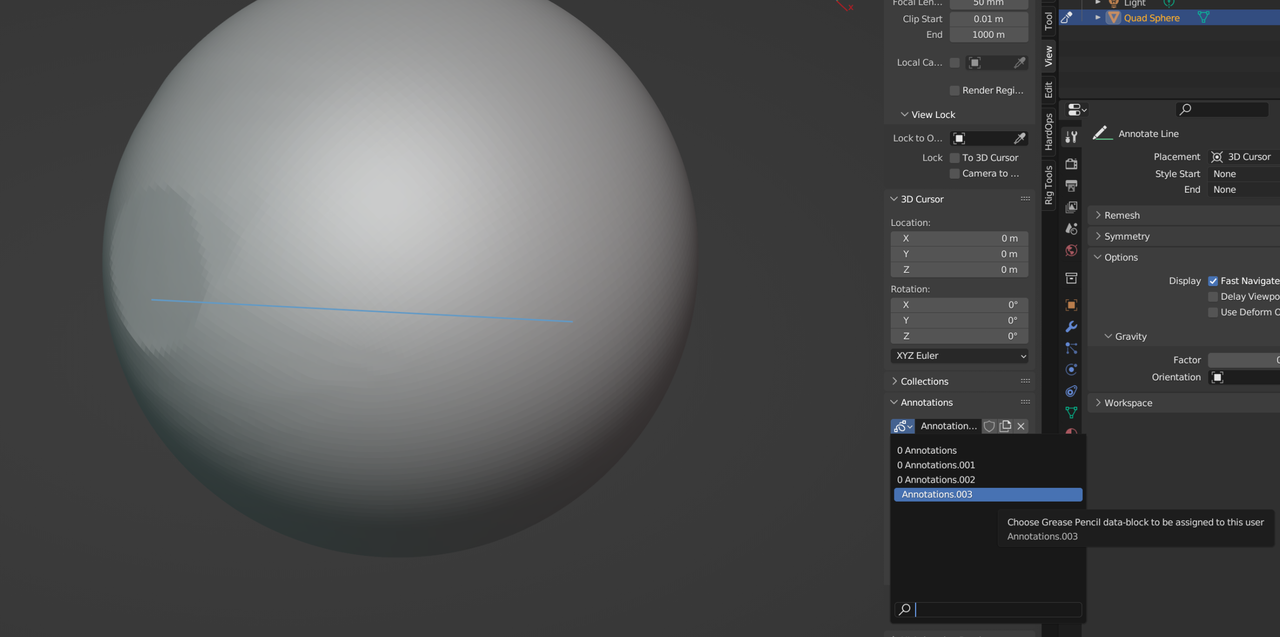Open the Tool properties tab icon

tap(1071, 137)
